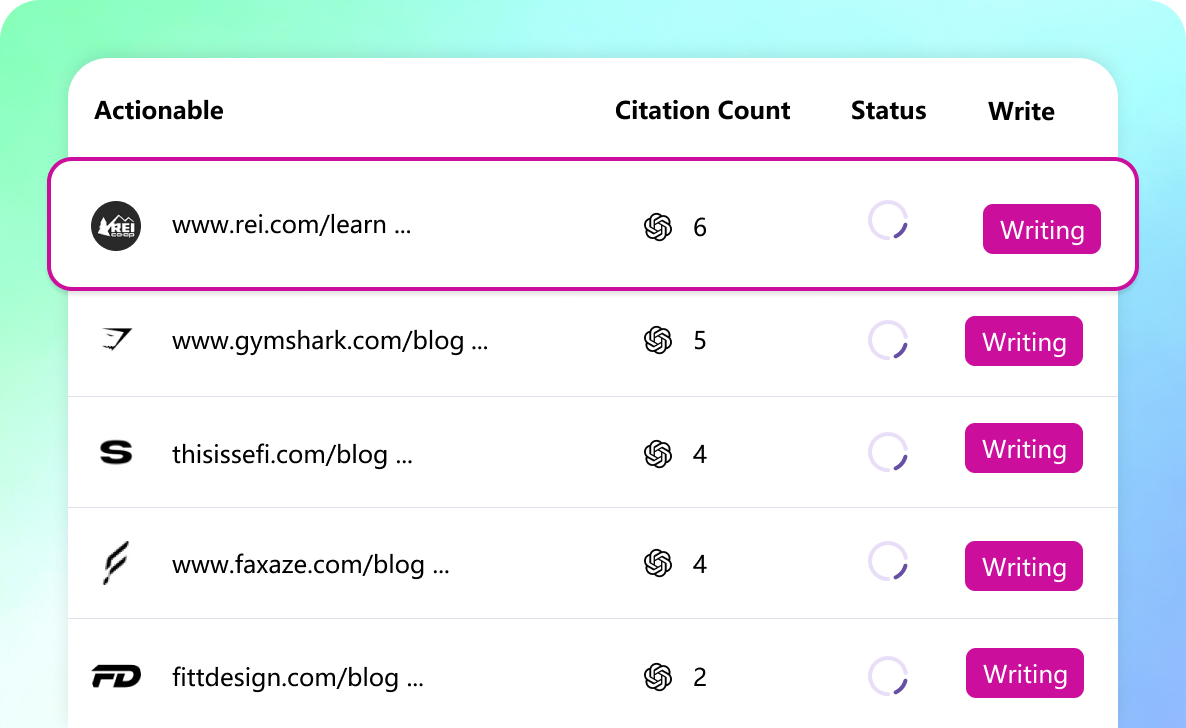The height and width of the screenshot is (728, 1186).
Task: Click the Fitt Design FD logo icon
Action: click(116, 677)
